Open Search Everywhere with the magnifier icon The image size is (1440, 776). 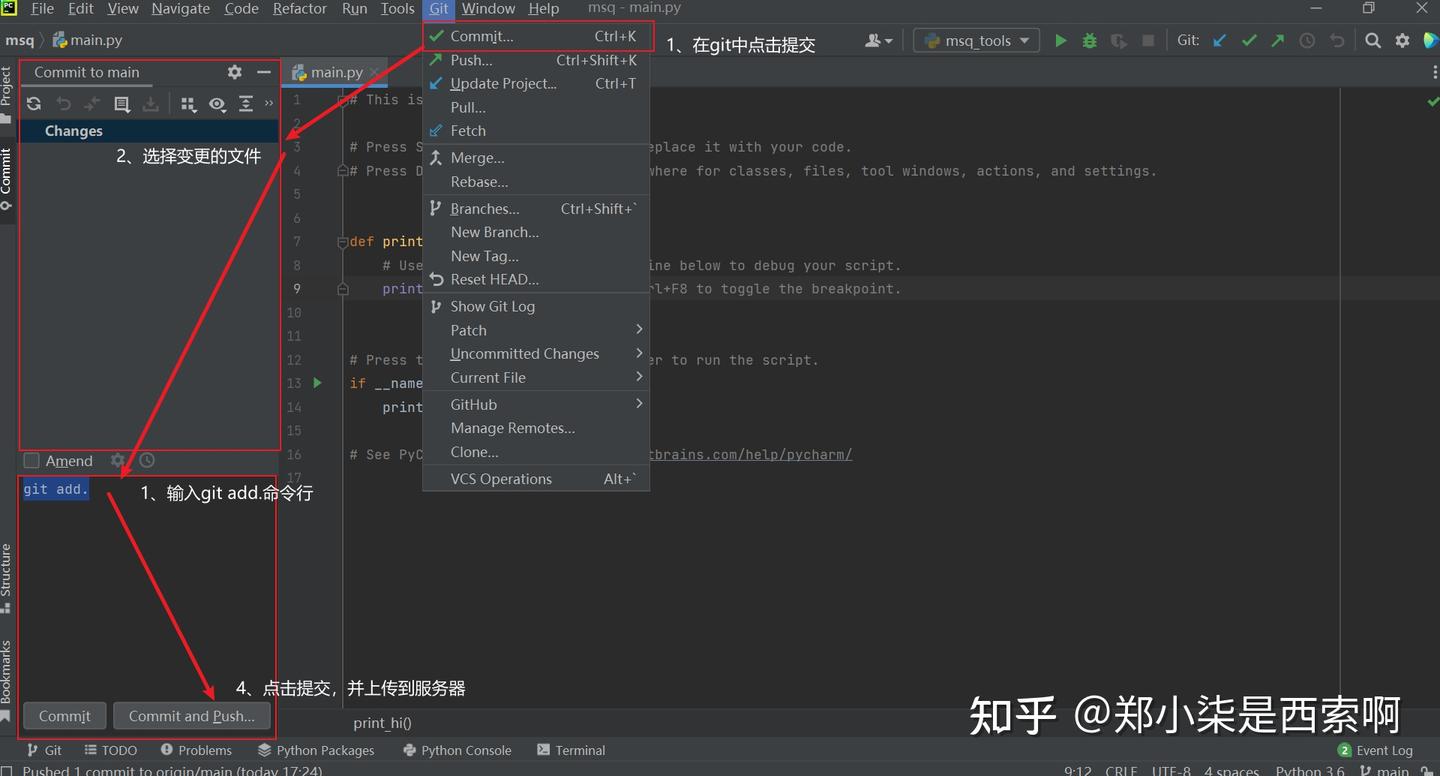click(x=1372, y=41)
